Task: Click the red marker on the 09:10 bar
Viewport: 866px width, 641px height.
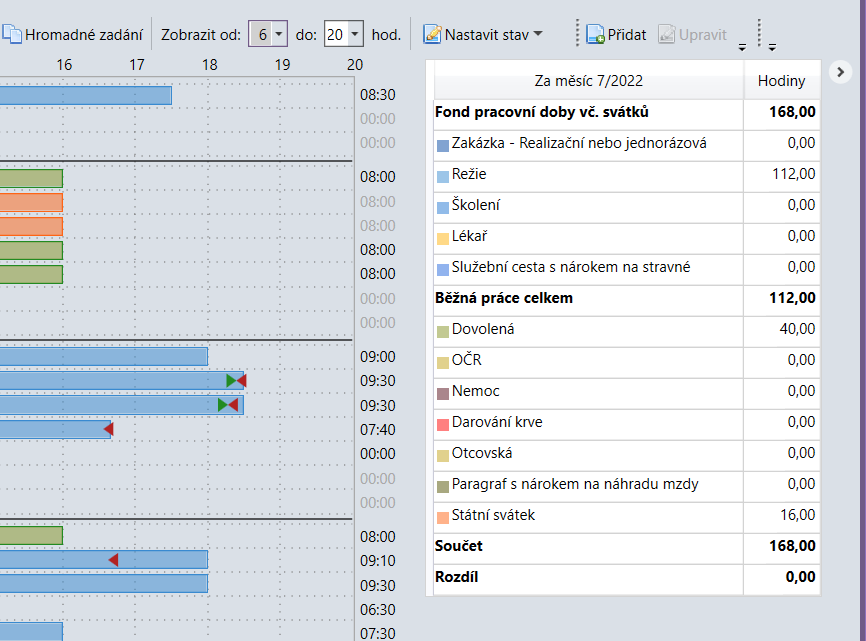Action: 113,560
